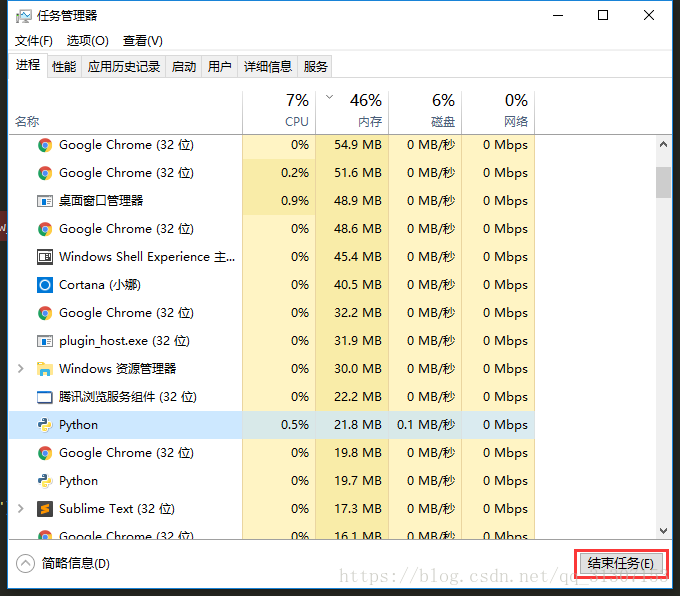Screen dimensions: 680x596
Task: Sort by the CPU column header
Action: point(279,112)
